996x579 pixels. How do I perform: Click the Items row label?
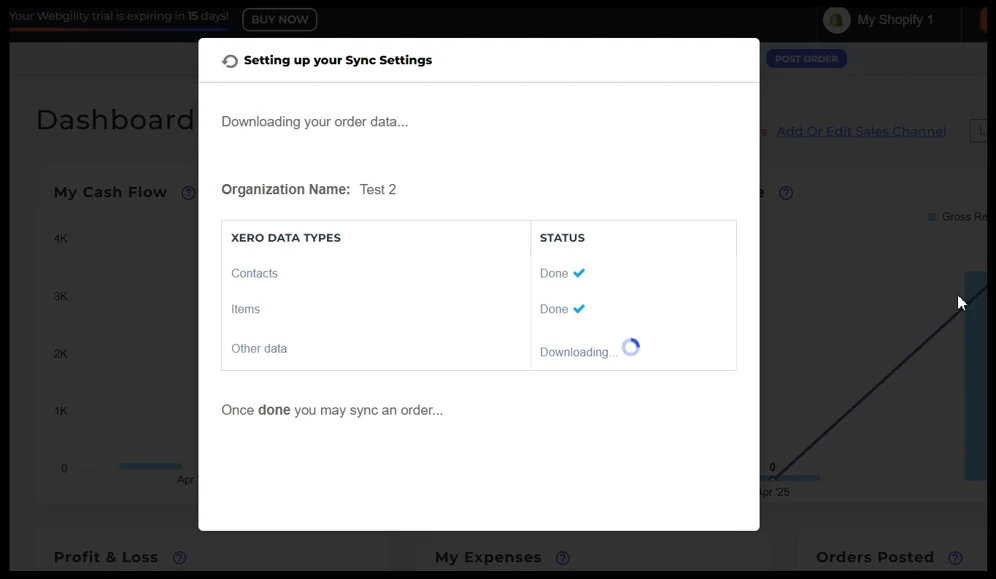point(245,309)
